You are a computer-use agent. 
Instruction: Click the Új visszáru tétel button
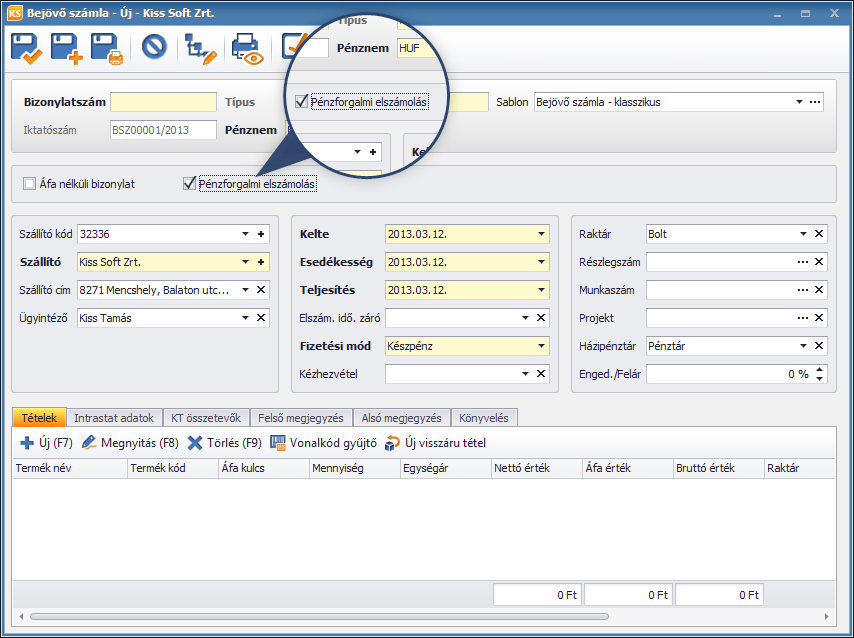coord(435,442)
